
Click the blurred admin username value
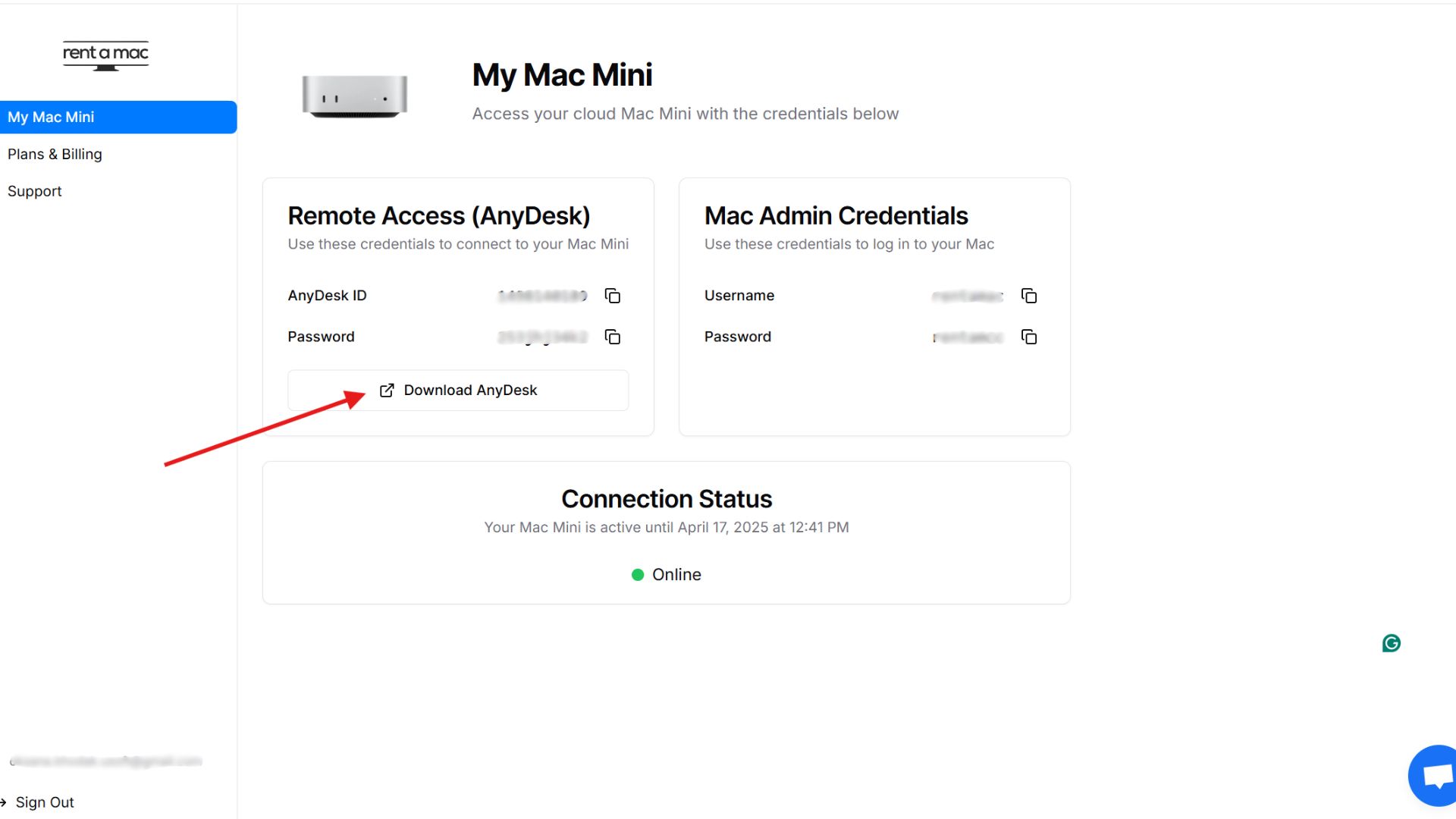[x=968, y=296]
